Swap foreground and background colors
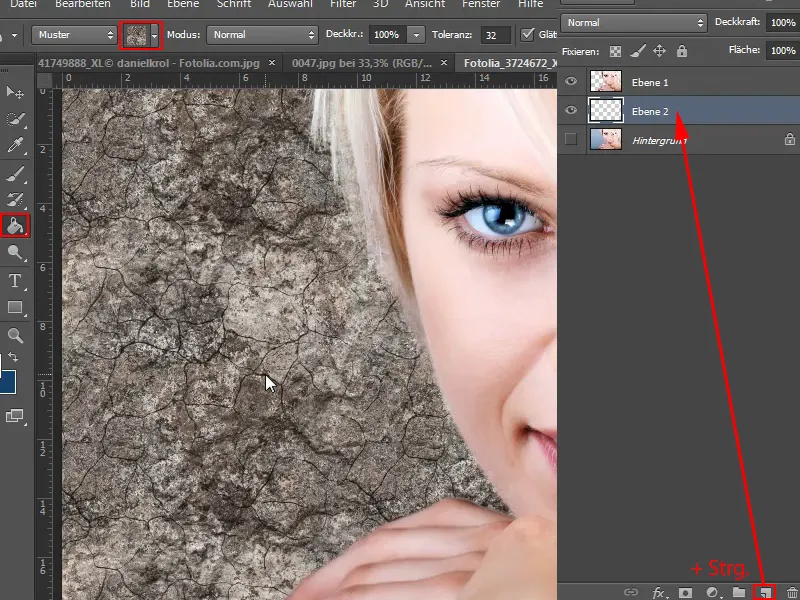 click(14, 357)
